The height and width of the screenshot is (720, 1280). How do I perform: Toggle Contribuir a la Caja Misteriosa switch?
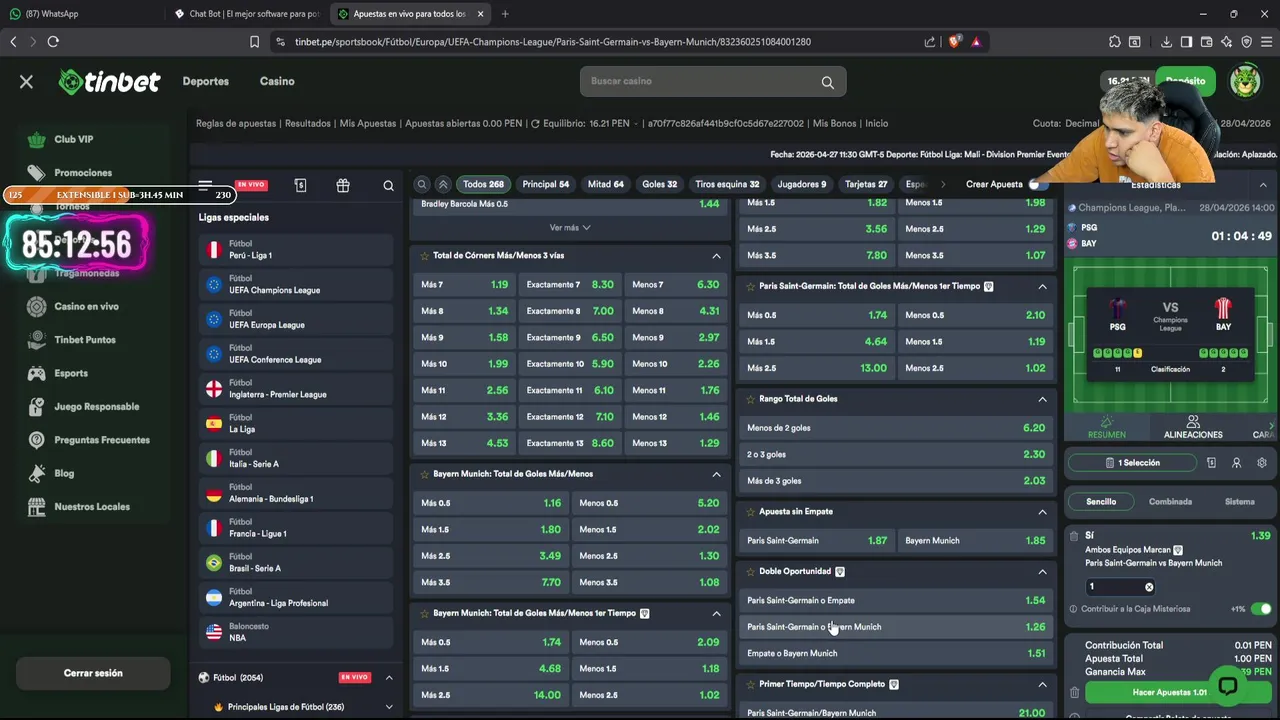click(1261, 609)
